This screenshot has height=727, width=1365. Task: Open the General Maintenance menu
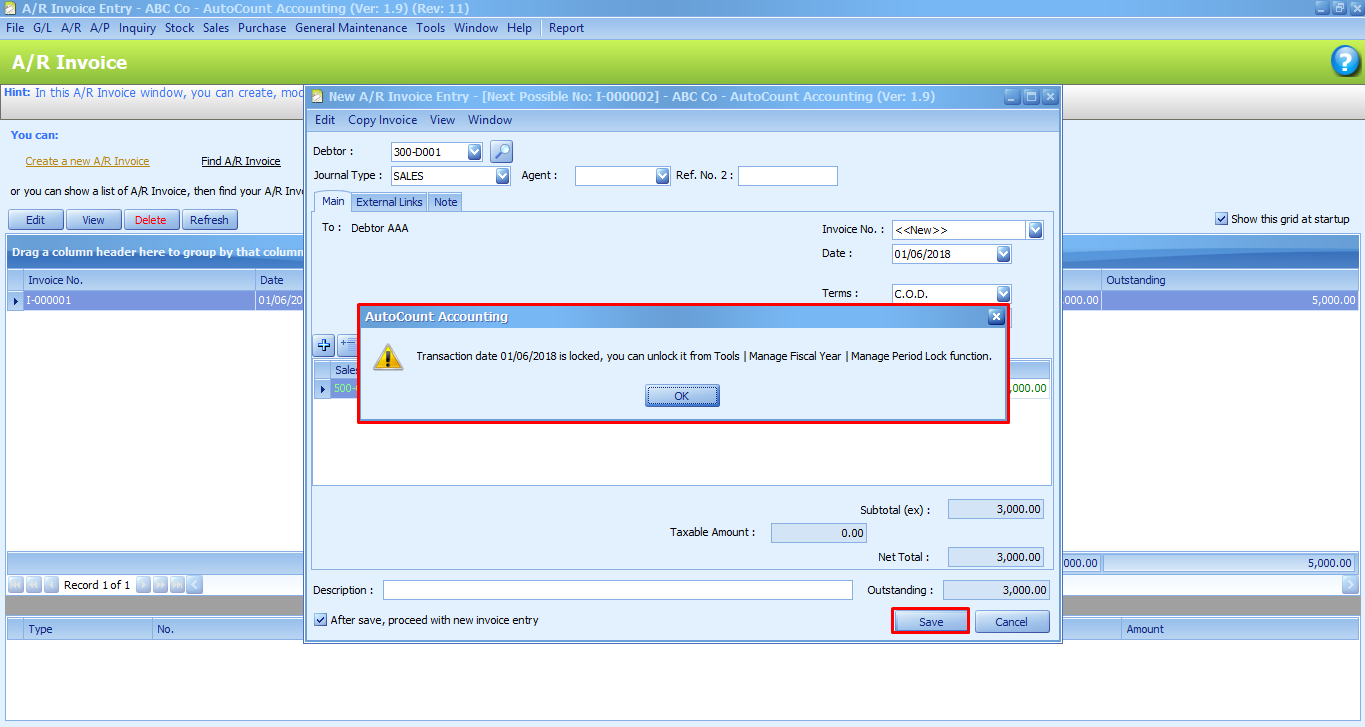click(351, 28)
